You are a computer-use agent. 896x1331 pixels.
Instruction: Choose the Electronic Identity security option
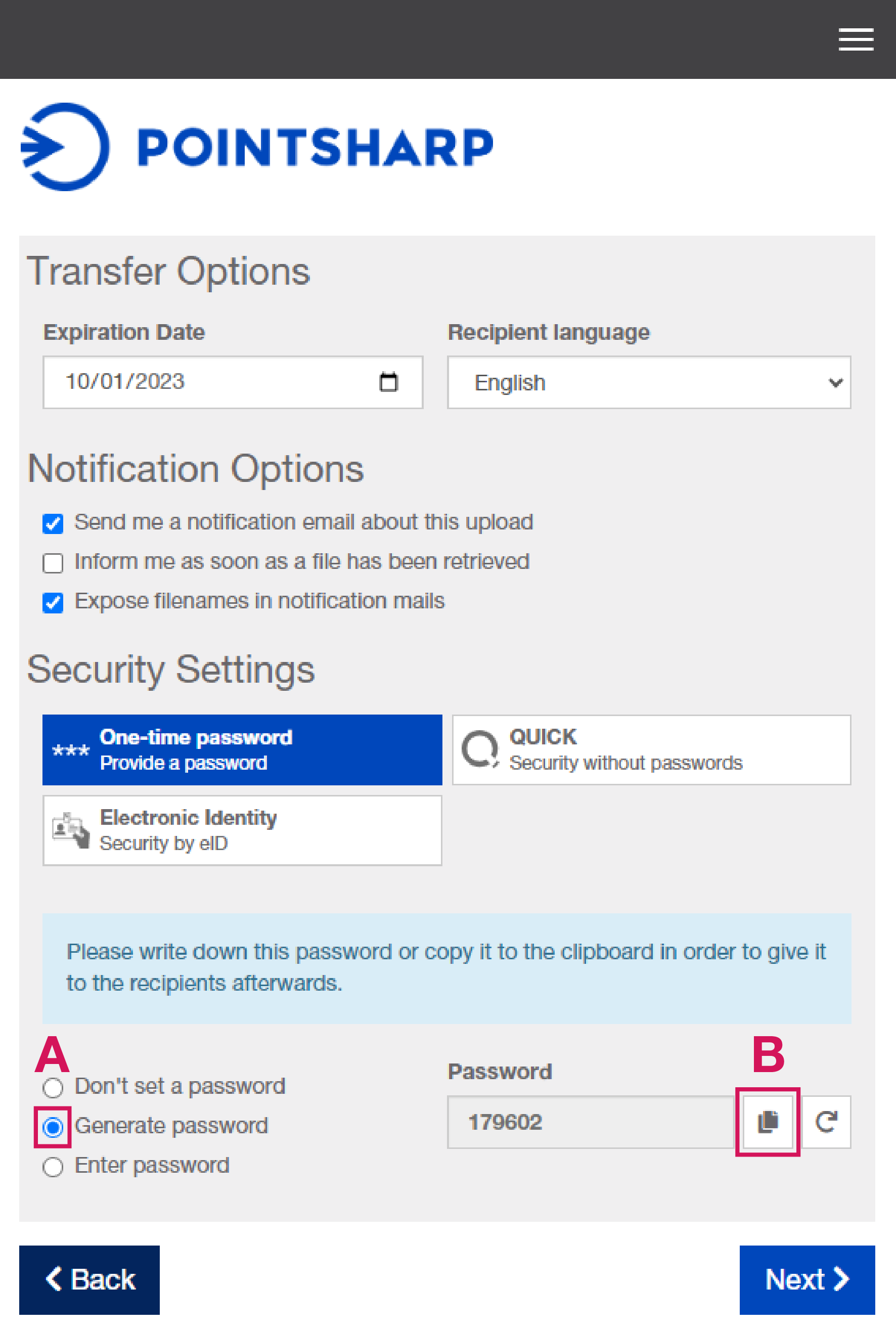point(242,830)
